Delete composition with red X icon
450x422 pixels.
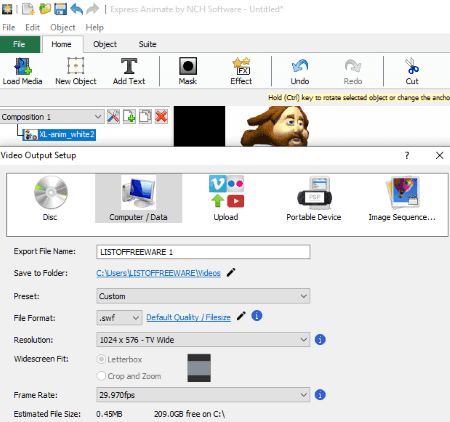click(161, 117)
